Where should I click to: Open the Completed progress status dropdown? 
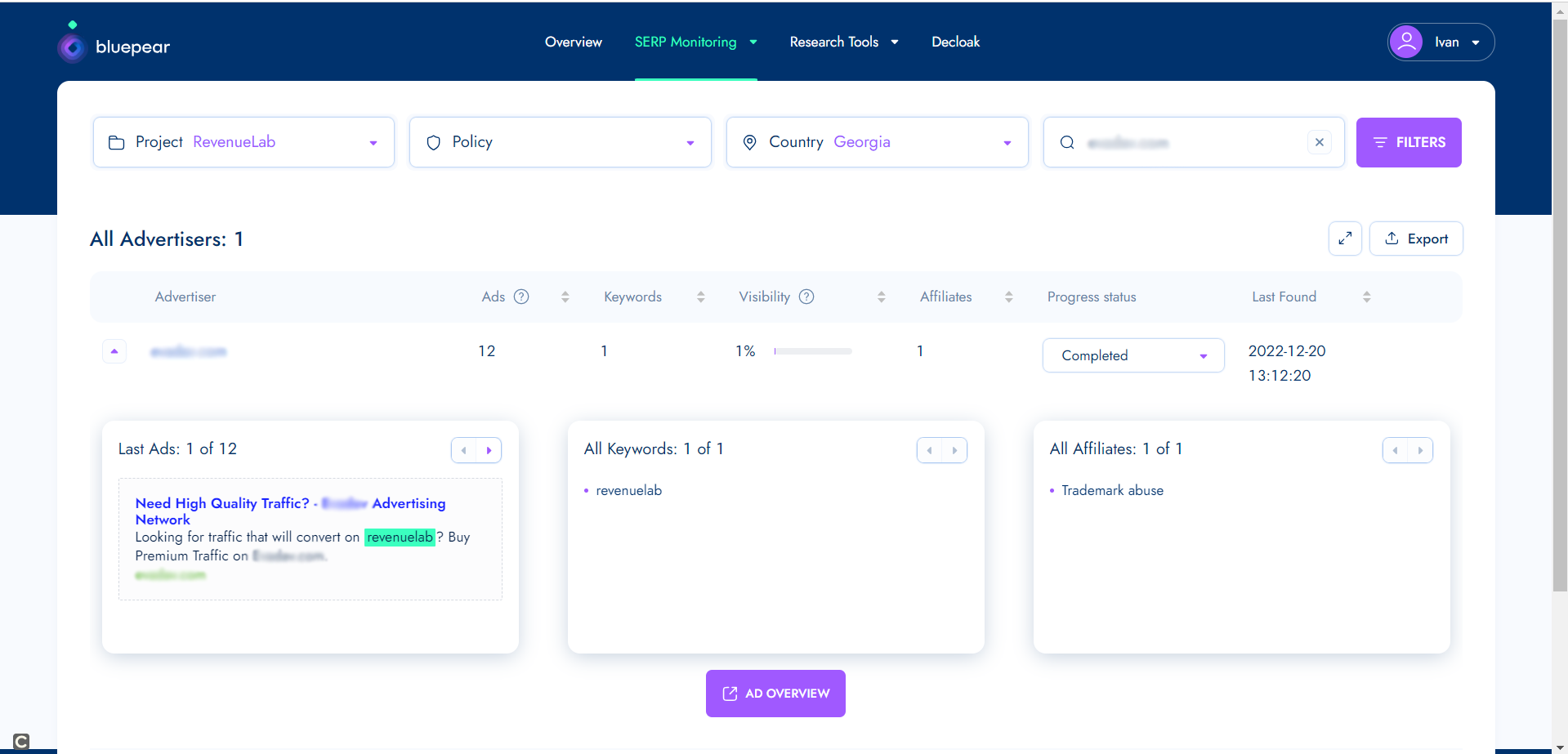click(1132, 355)
